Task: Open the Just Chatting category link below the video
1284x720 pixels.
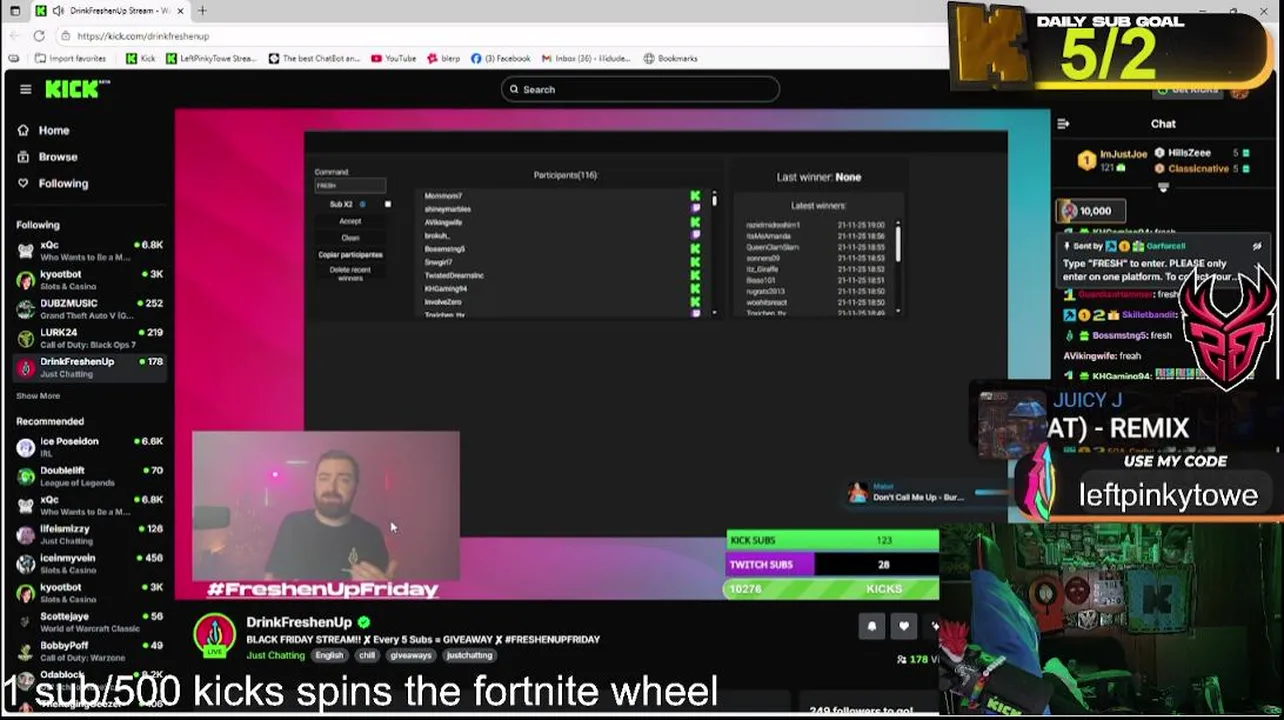Action: point(275,656)
